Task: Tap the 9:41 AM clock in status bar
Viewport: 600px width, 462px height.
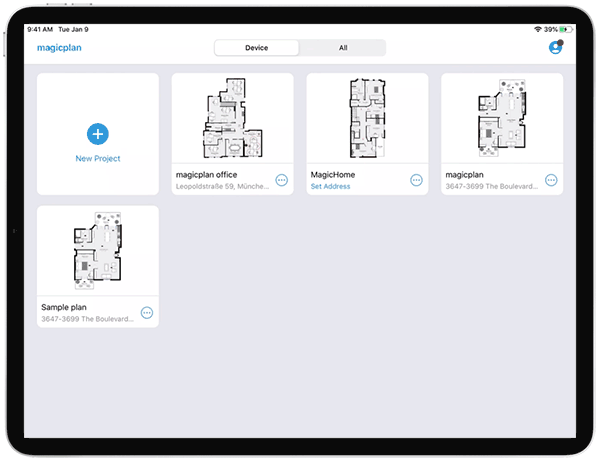Action: pyautogui.click(x=40, y=29)
